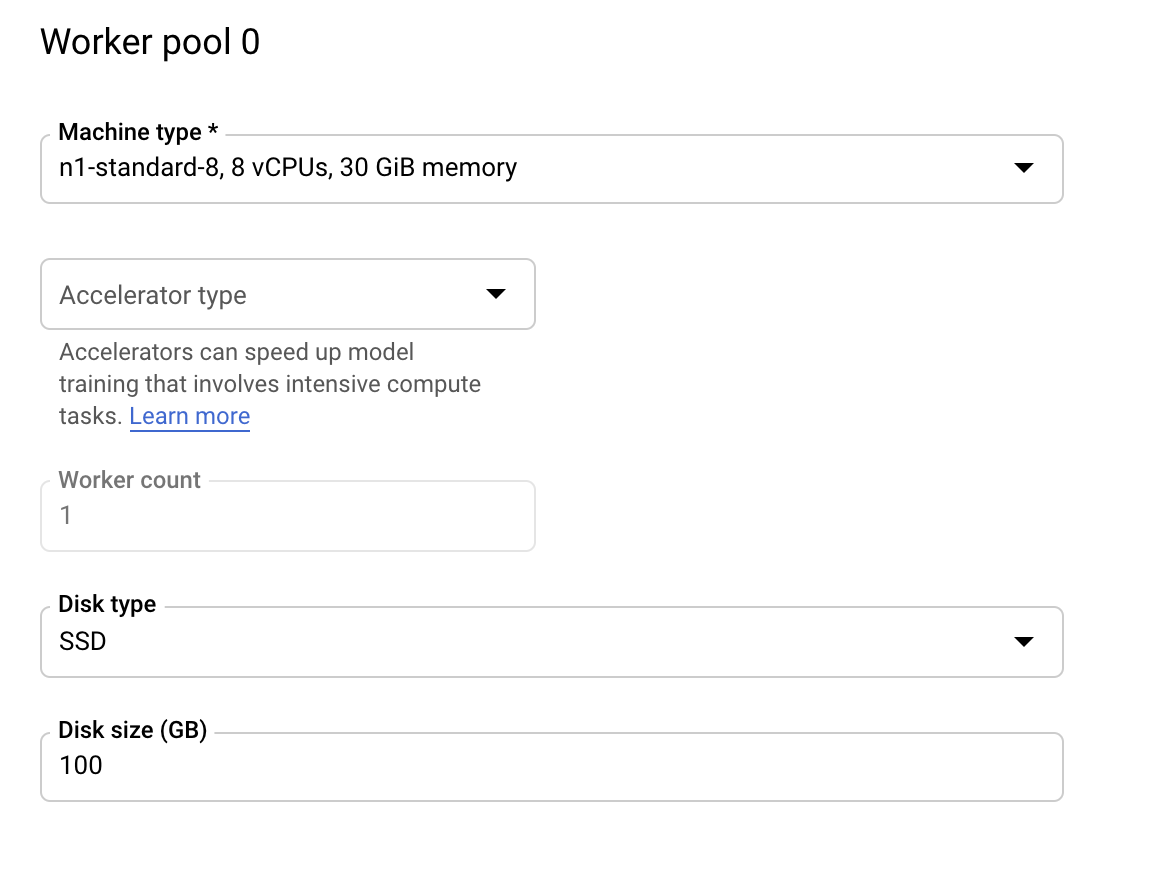Click the Machine type dropdown arrow

click(1024, 169)
